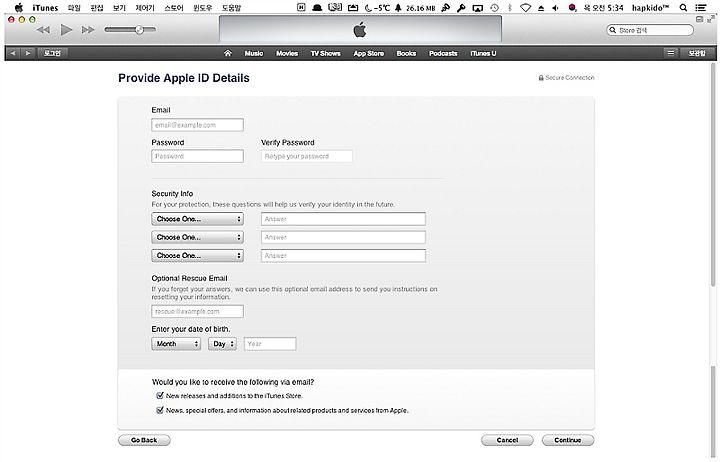Viewport: 720px width, 462px height.
Task: Open the 보기 (View) menu
Action: tap(119, 8)
